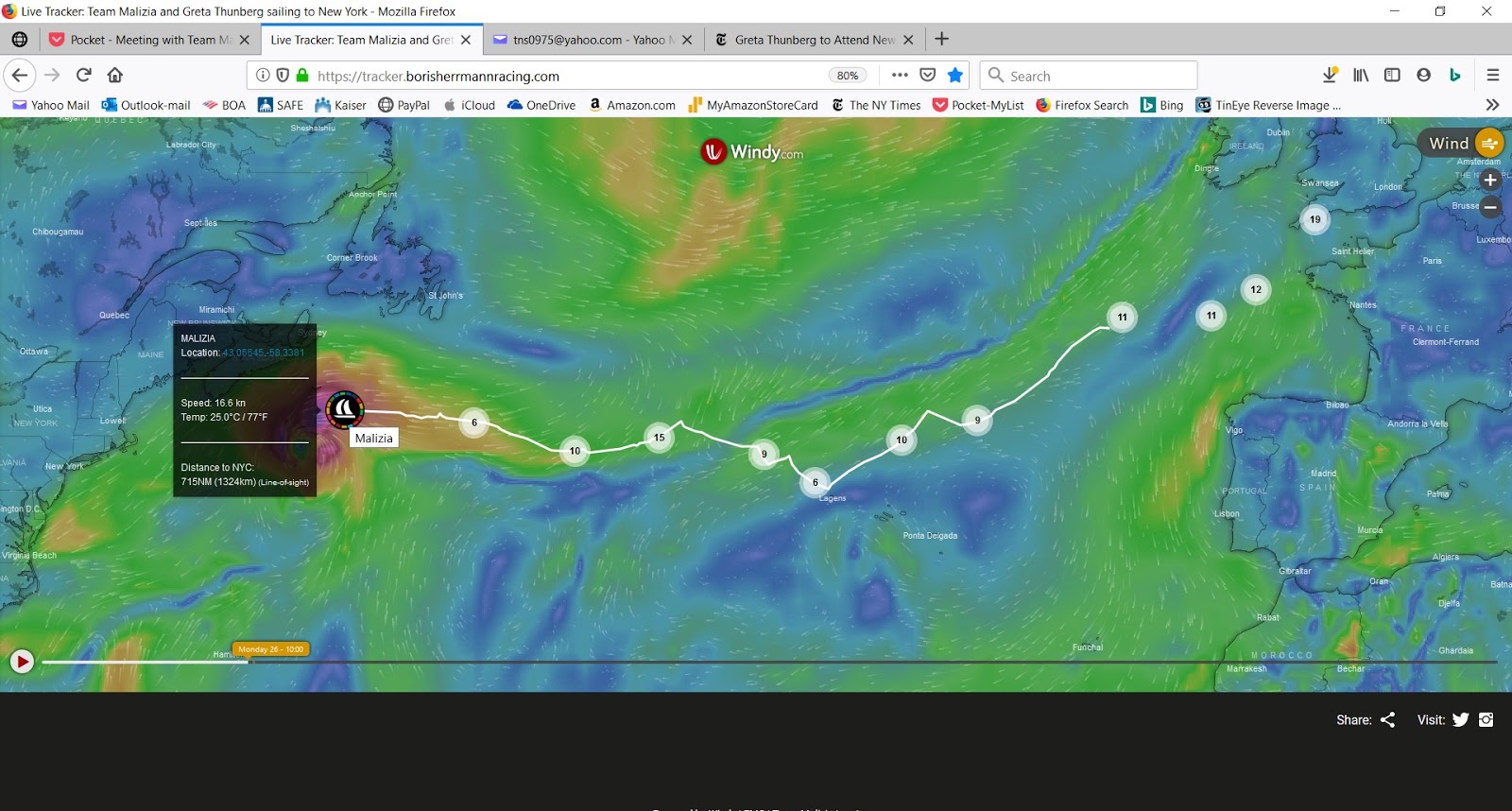Select the Live Tracker Team Malizia tab
Screen dimensions: 1512x811
pos(371,40)
